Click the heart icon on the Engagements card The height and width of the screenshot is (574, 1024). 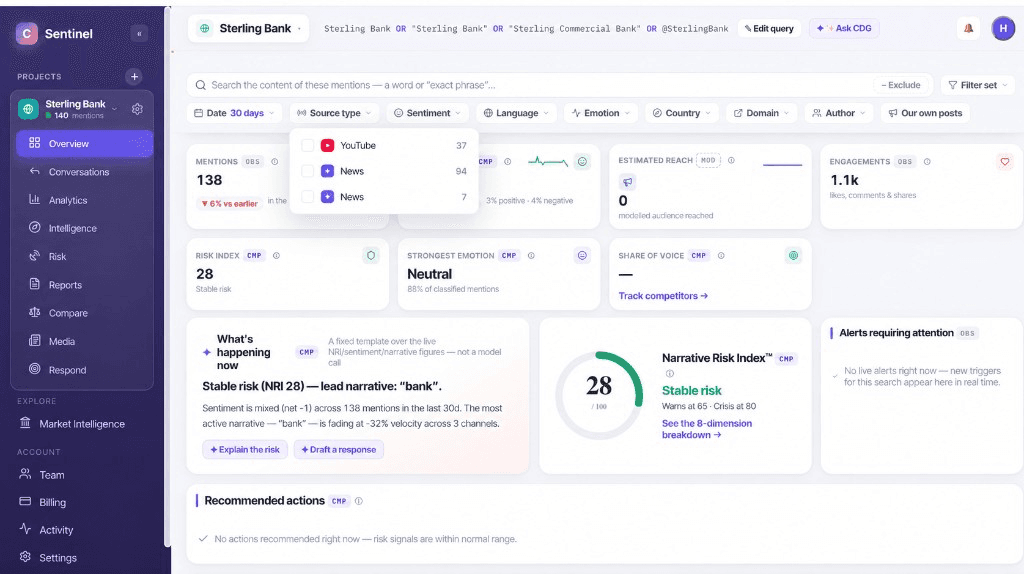[x=1004, y=161]
